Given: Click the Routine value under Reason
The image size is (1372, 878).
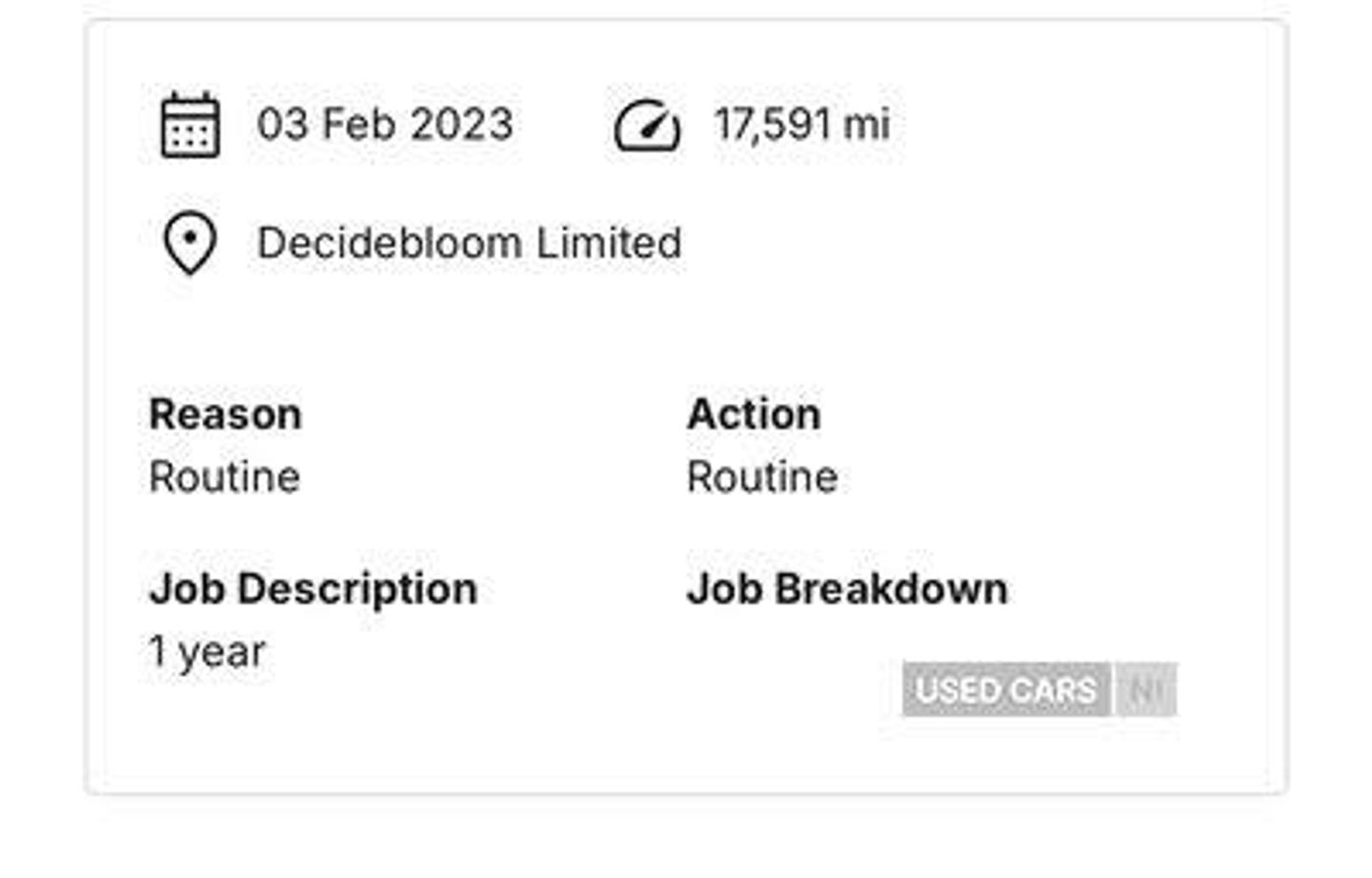Looking at the screenshot, I should tap(225, 476).
